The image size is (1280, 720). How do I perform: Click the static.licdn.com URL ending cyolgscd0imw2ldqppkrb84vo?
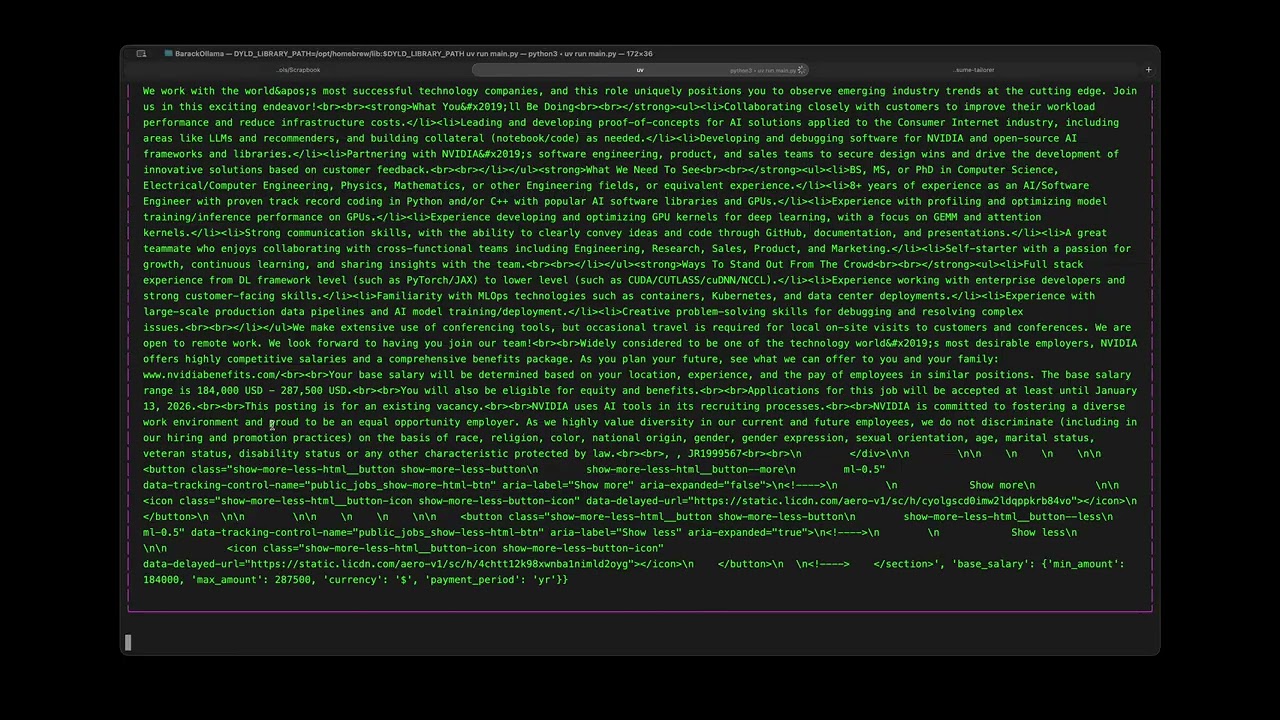point(883,501)
